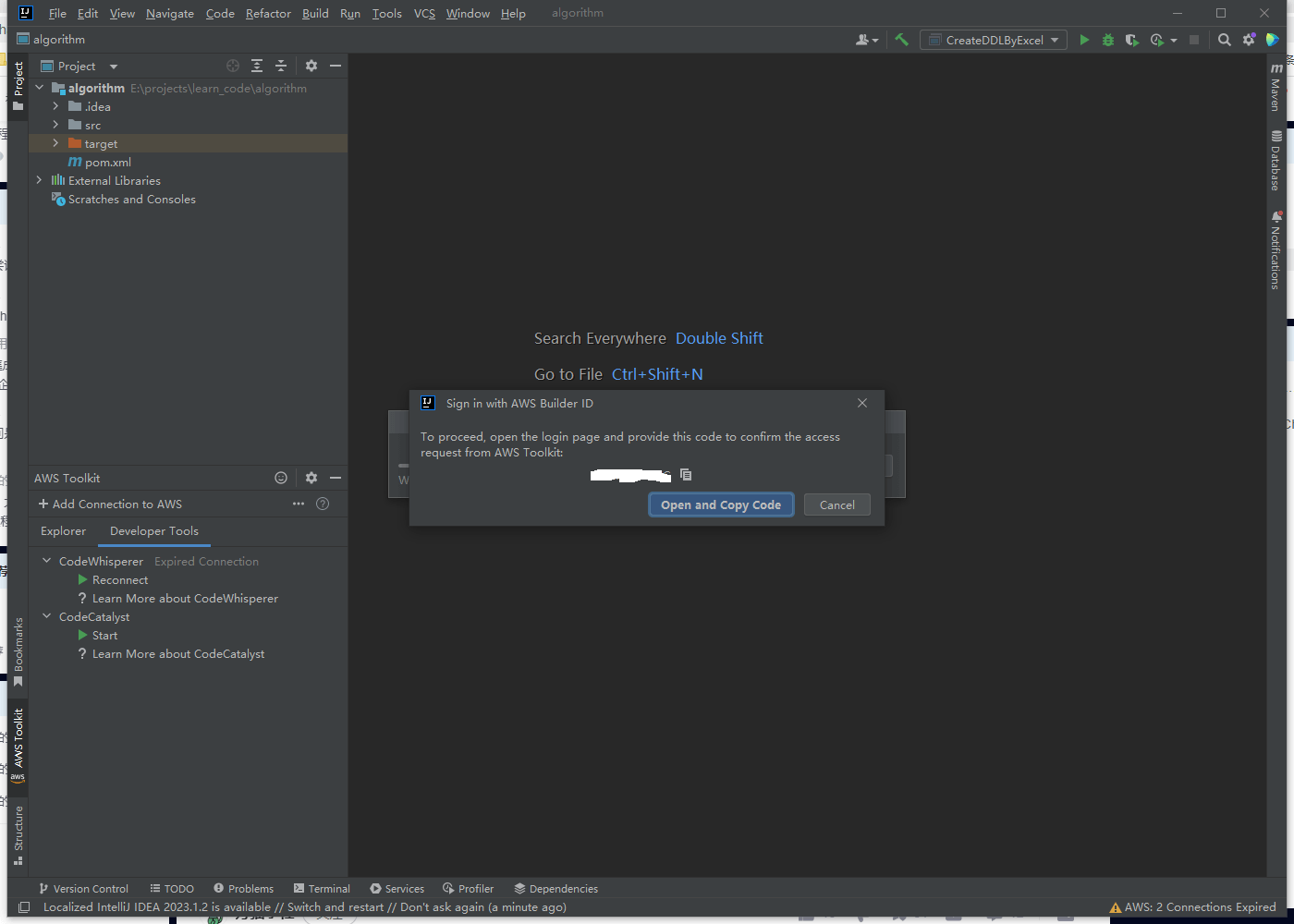1294x924 pixels.
Task: Click the help question mark in AWS Toolkit
Action: pos(323,504)
